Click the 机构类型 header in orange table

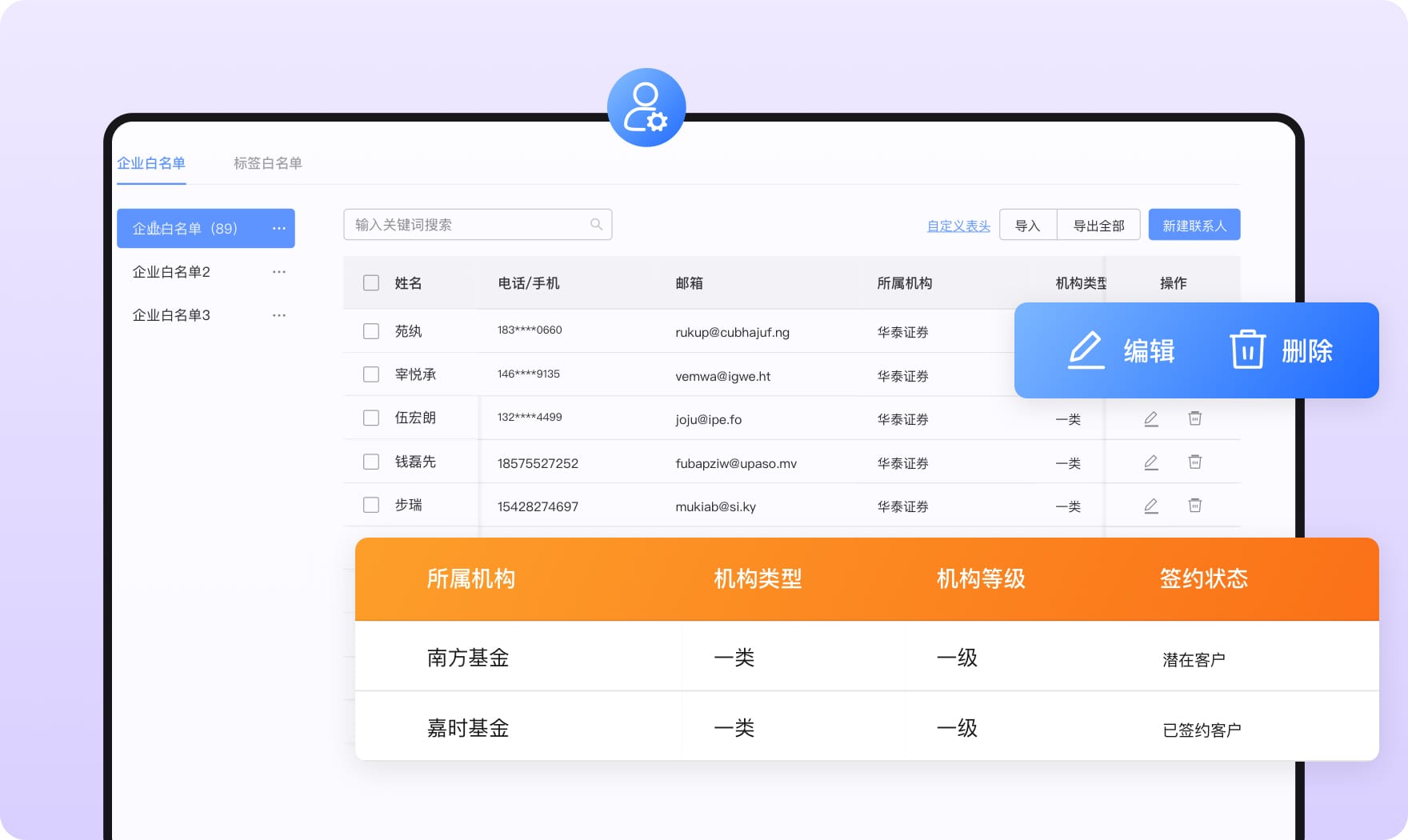[x=758, y=578]
